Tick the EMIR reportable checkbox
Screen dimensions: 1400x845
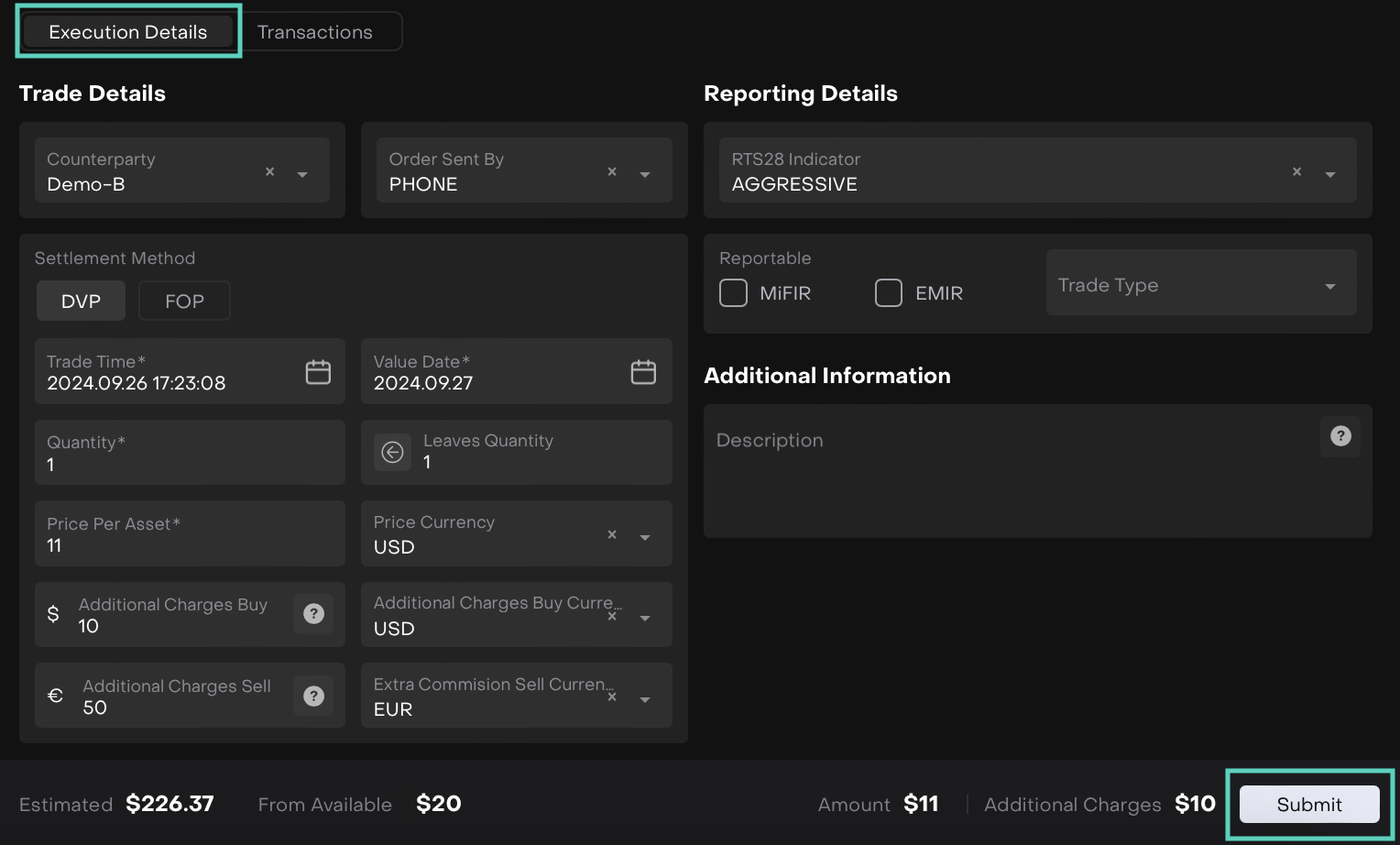click(x=889, y=293)
